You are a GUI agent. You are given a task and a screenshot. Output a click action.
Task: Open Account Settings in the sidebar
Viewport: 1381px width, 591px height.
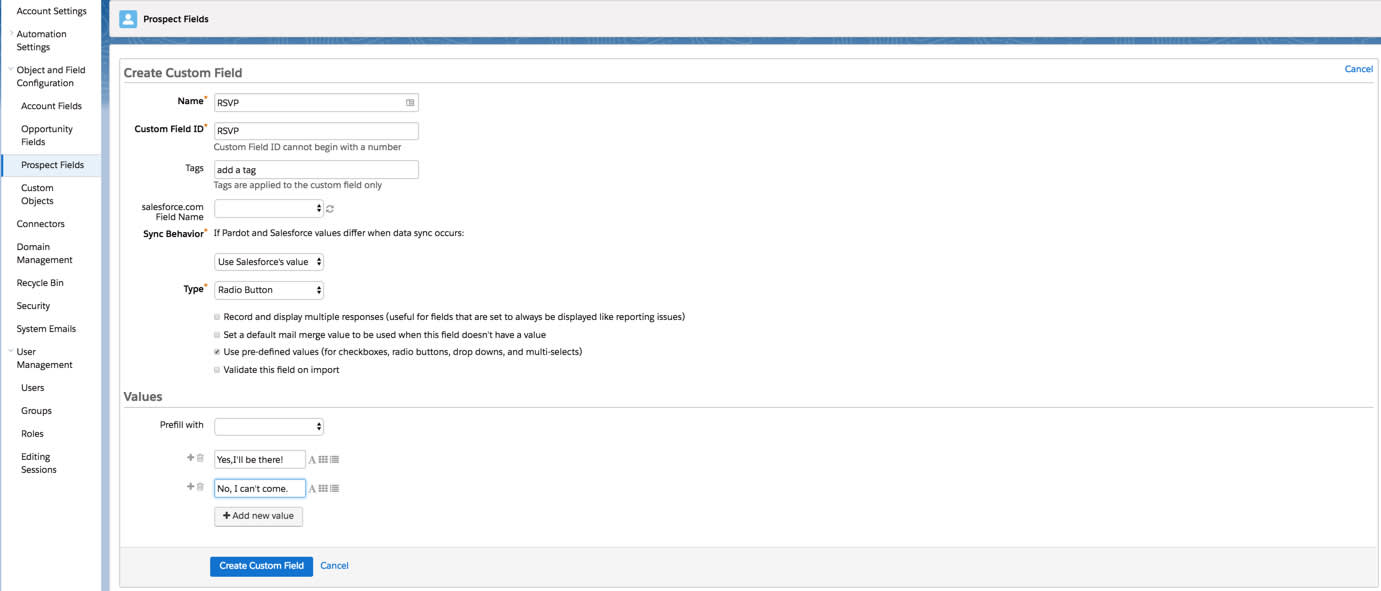51,11
